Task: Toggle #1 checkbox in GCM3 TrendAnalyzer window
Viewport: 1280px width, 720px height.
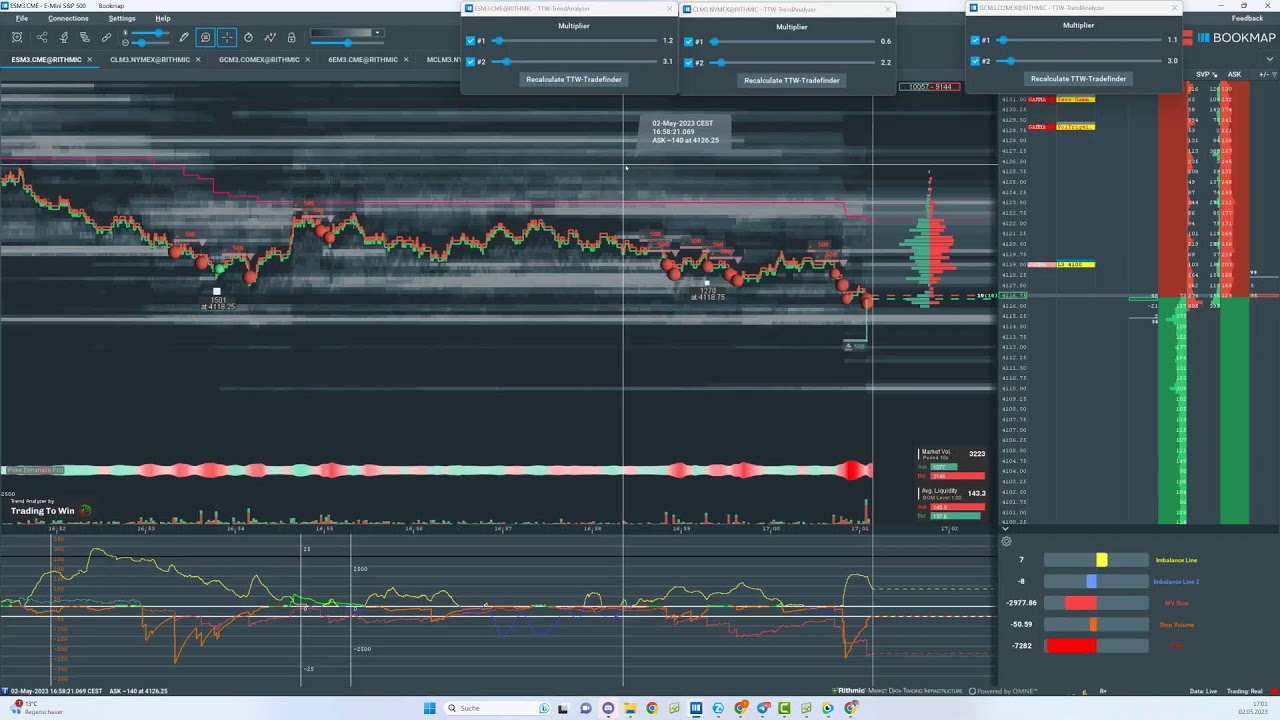Action: click(976, 40)
